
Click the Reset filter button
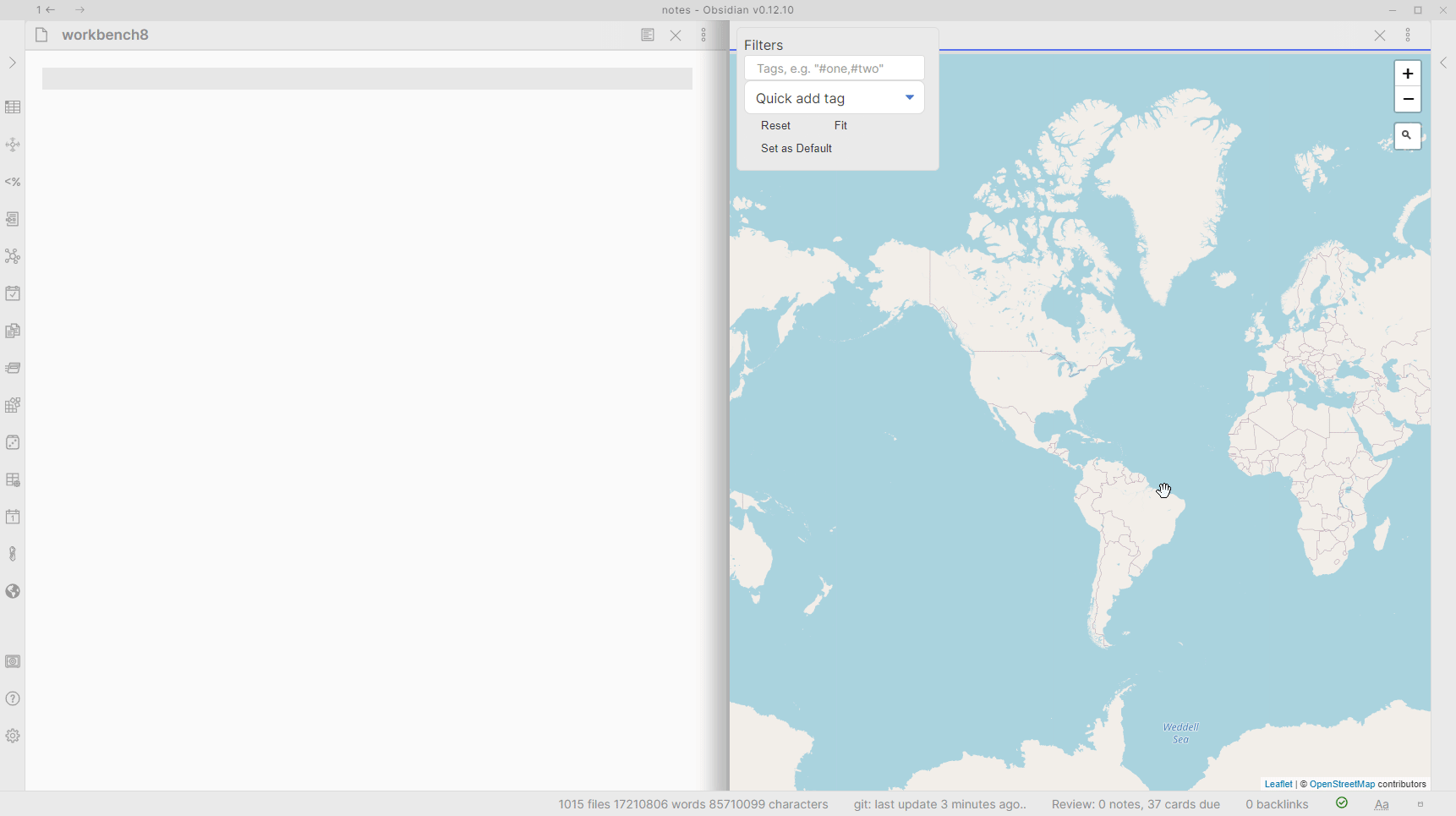(x=775, y=125)
